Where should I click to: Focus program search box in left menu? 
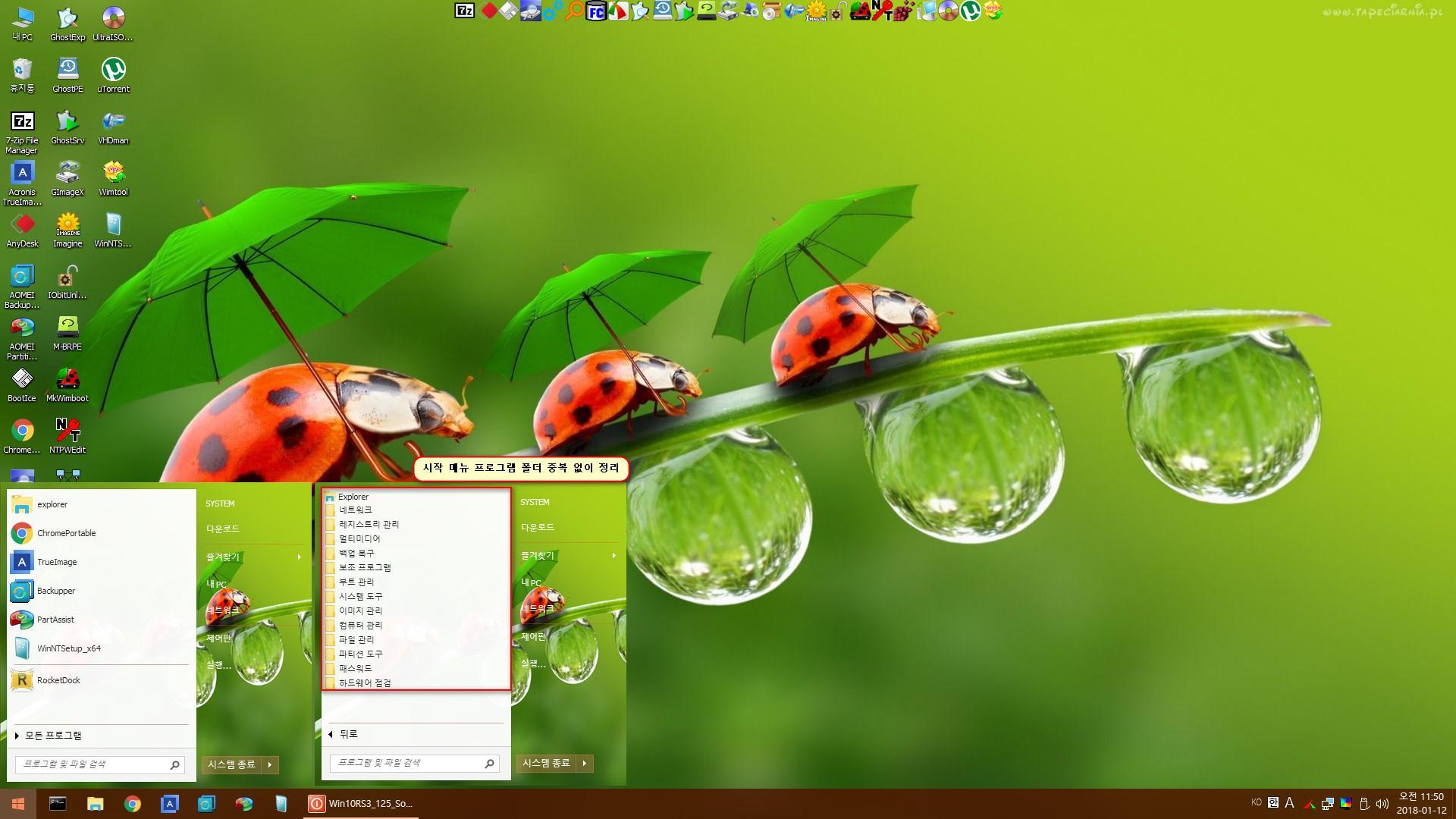100,764
